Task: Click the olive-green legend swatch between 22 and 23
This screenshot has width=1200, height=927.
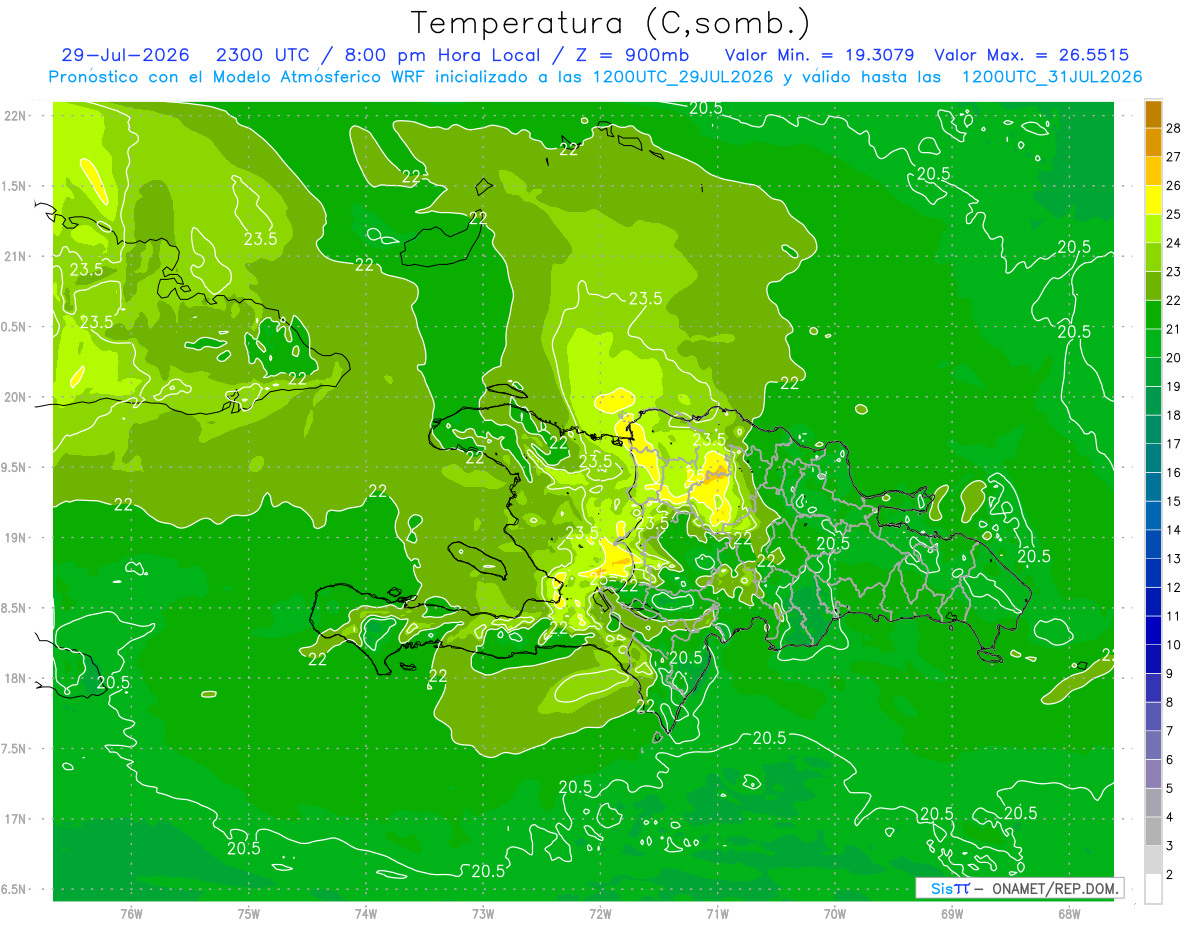Action: click(x=1153, y=286)
